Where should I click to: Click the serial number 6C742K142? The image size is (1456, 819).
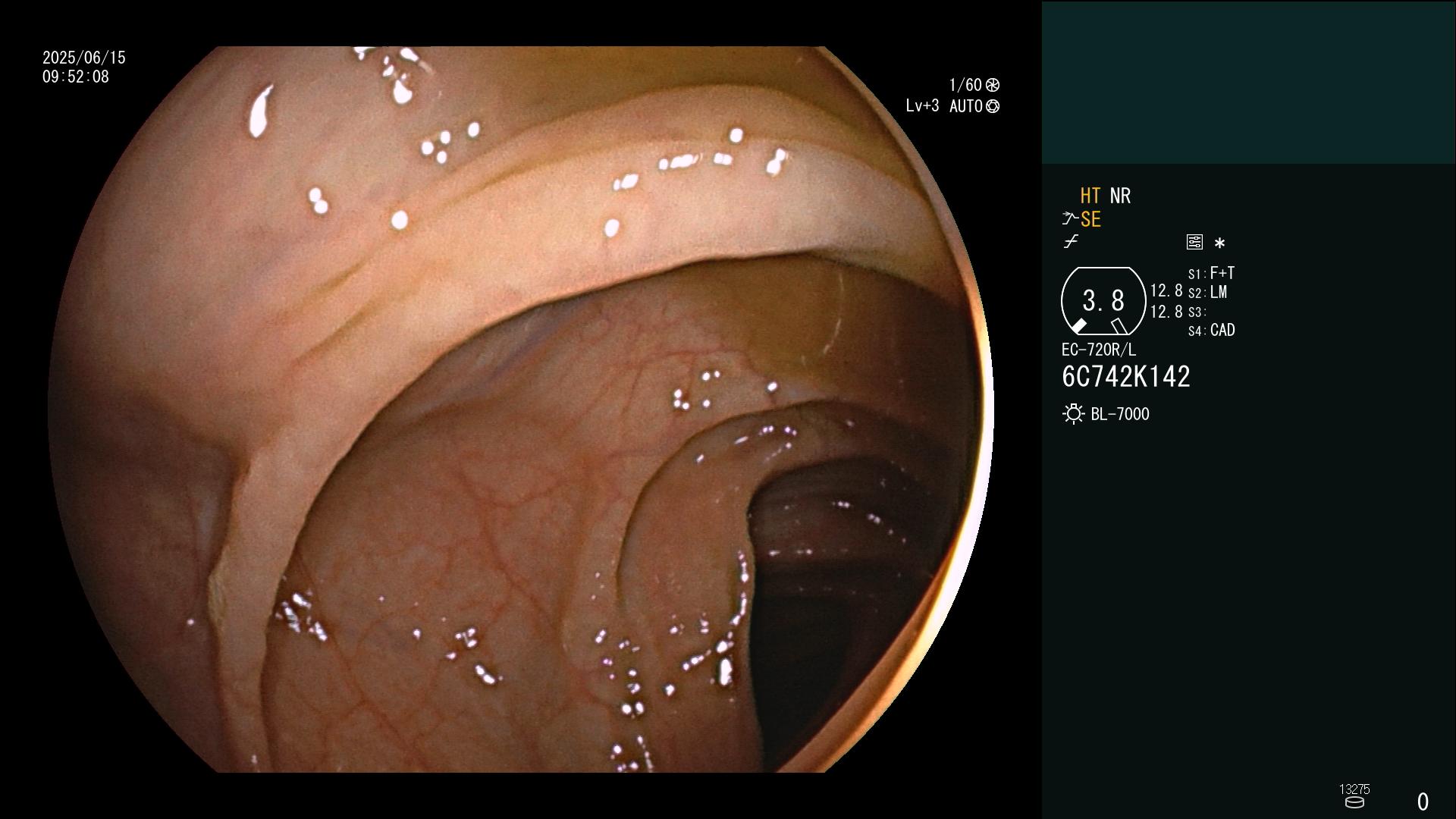[1126, 377]
